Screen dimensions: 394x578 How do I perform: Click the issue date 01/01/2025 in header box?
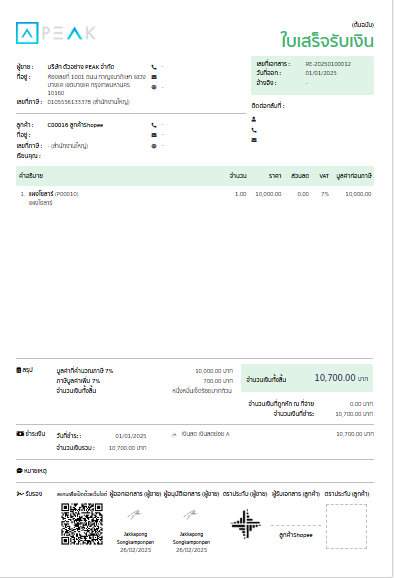click(321, 73)
